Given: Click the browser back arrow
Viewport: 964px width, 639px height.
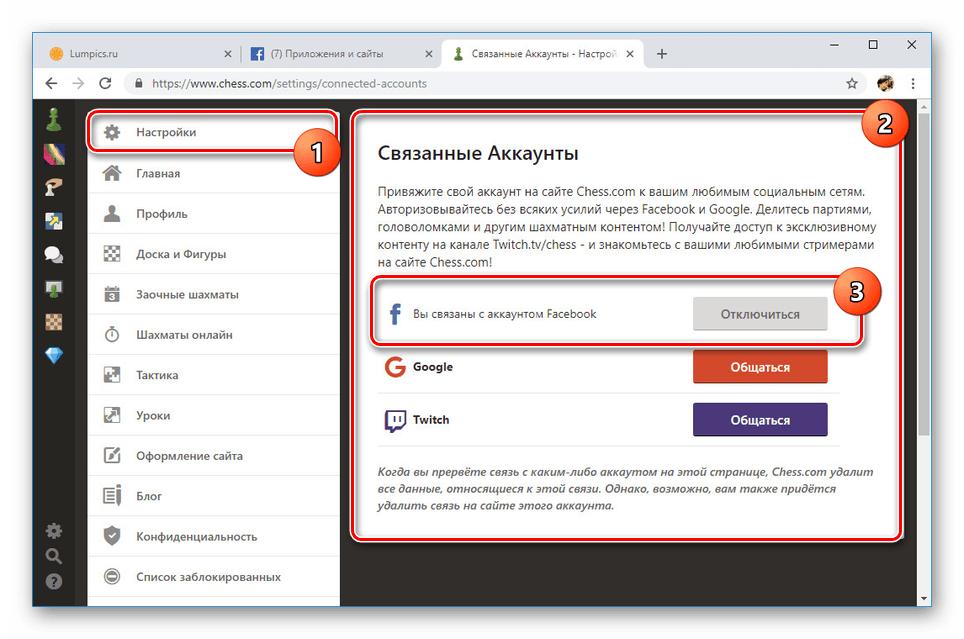Looking at the screenshot, I should pyautogui.click(x=52, y=84).
